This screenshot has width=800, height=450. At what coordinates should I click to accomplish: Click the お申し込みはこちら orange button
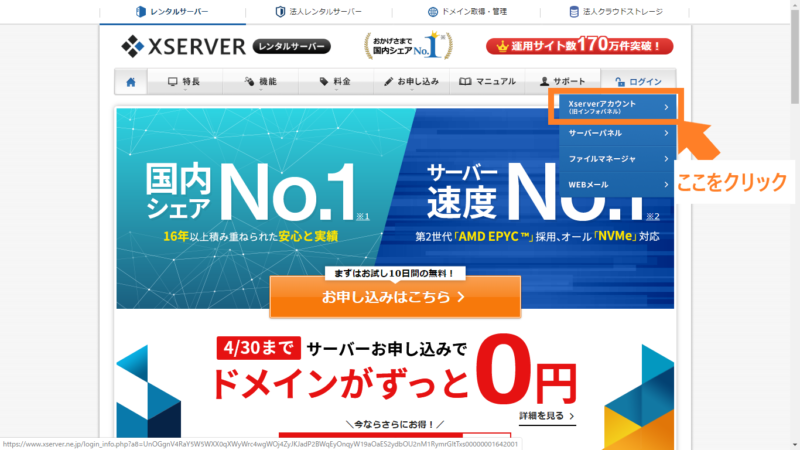pos(395,297)
